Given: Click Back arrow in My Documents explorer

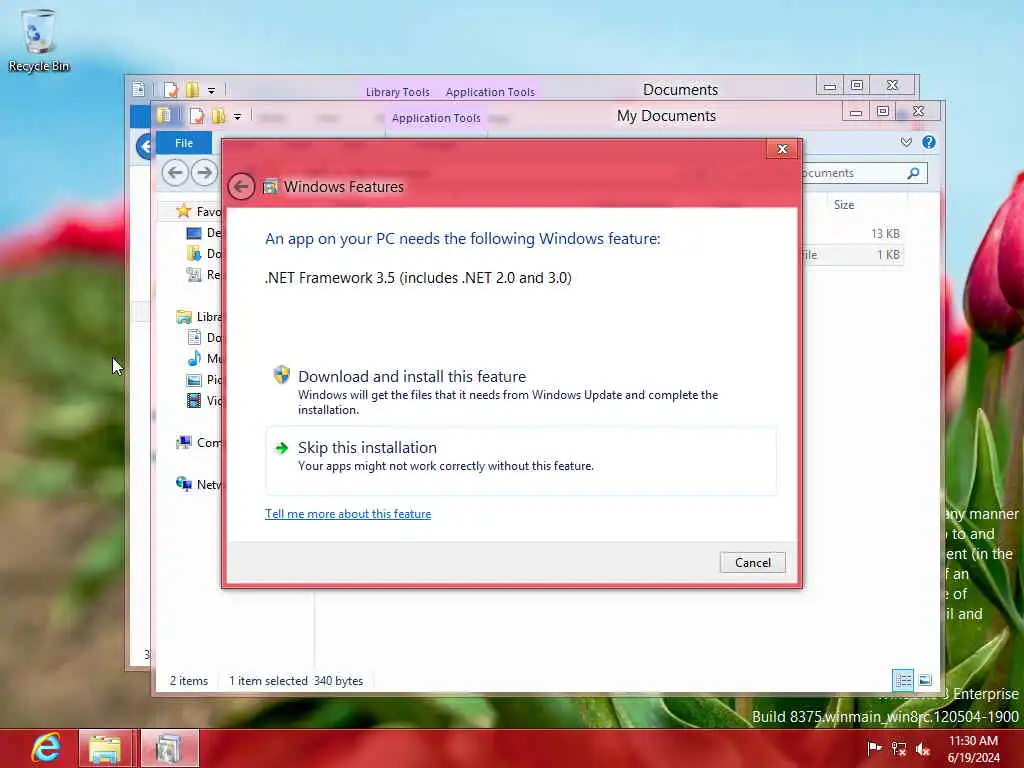Looking at the screenshot, I should click(175, 173).
